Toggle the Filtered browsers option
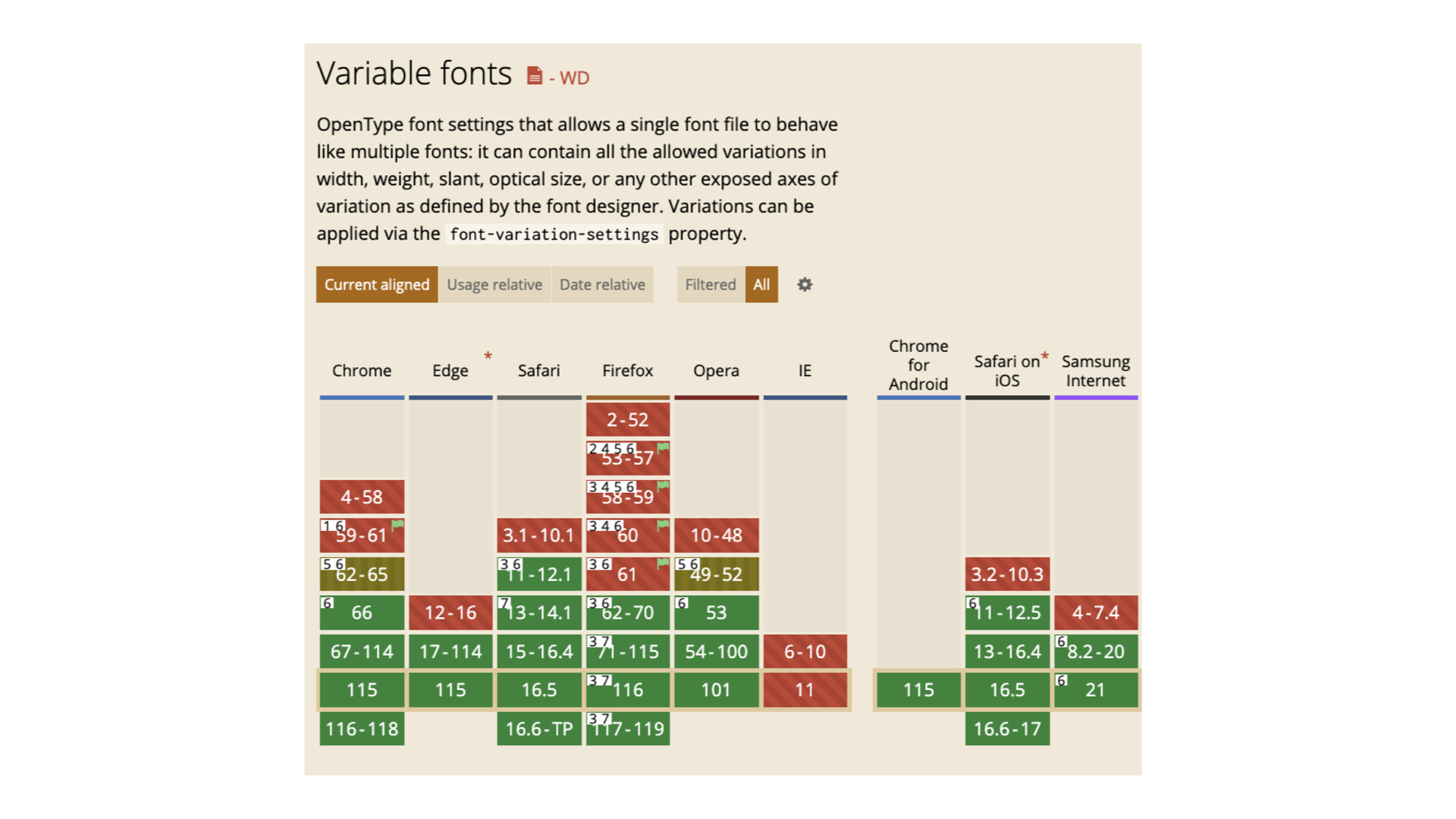 tap(710, 284)
